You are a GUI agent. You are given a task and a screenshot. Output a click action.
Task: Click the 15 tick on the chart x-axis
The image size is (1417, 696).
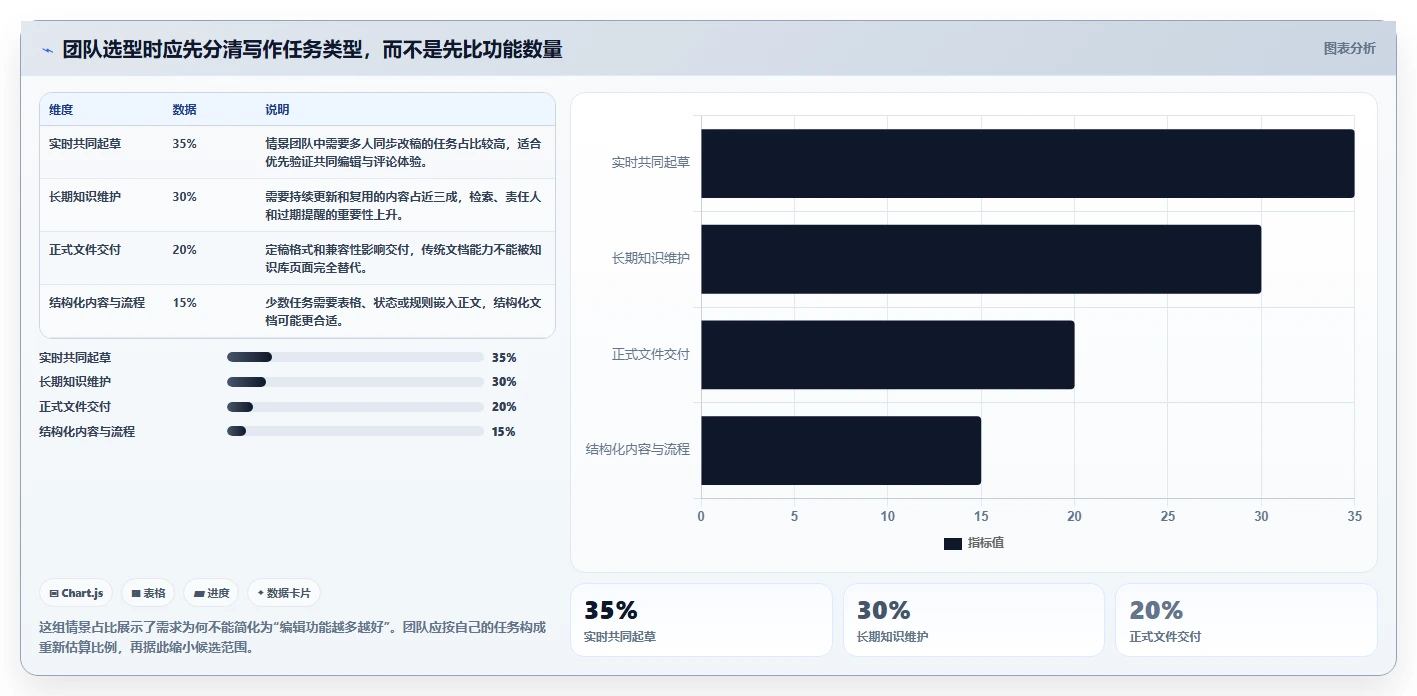(x=981, y=517)
